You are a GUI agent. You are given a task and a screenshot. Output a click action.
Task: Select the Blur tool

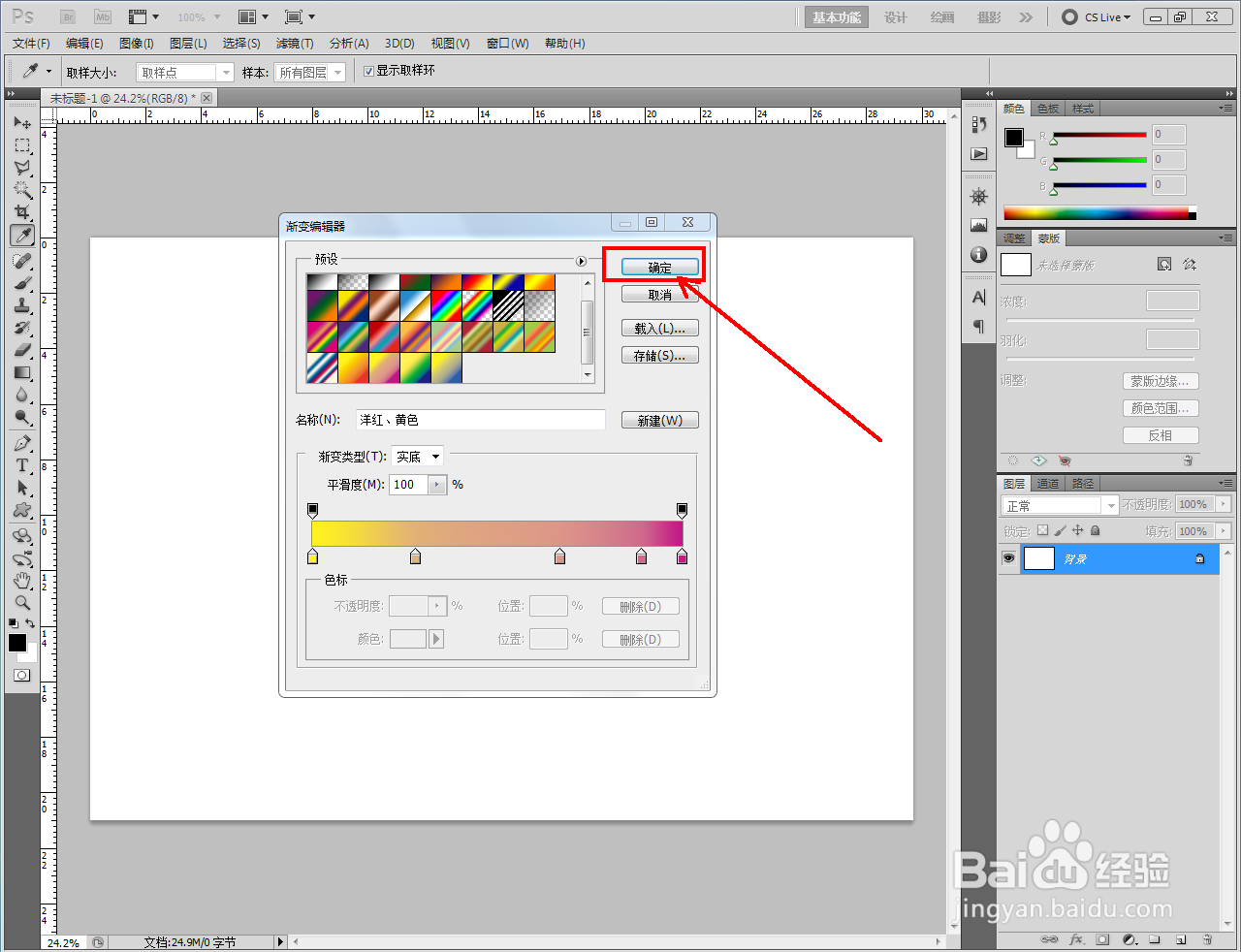(x=22, y=395)
